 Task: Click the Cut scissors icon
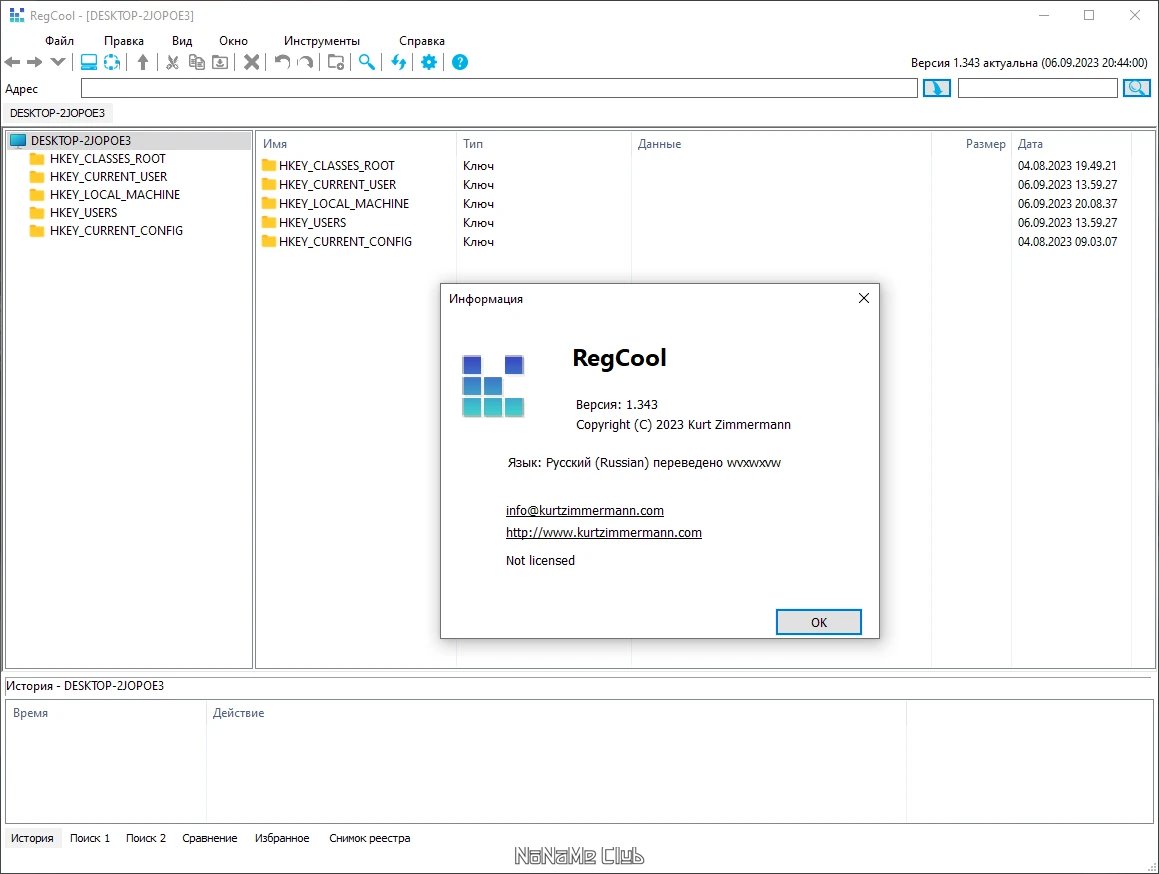point(172,62)
